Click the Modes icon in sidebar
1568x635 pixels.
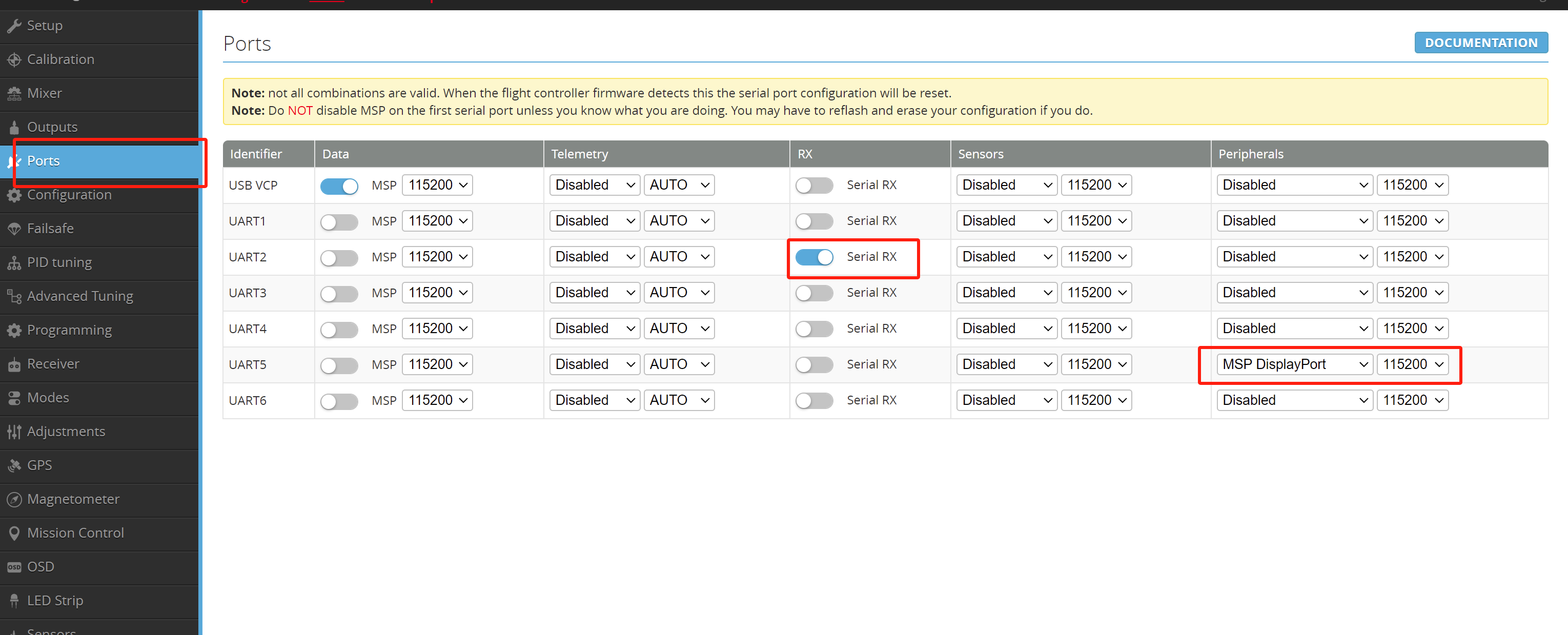click(14, 398)
